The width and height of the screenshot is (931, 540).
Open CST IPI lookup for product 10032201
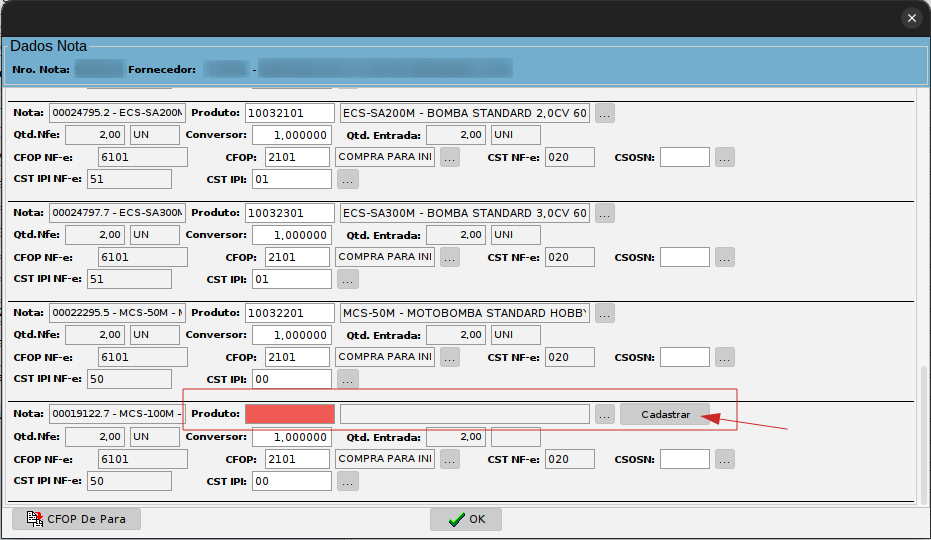coord(347,379)
